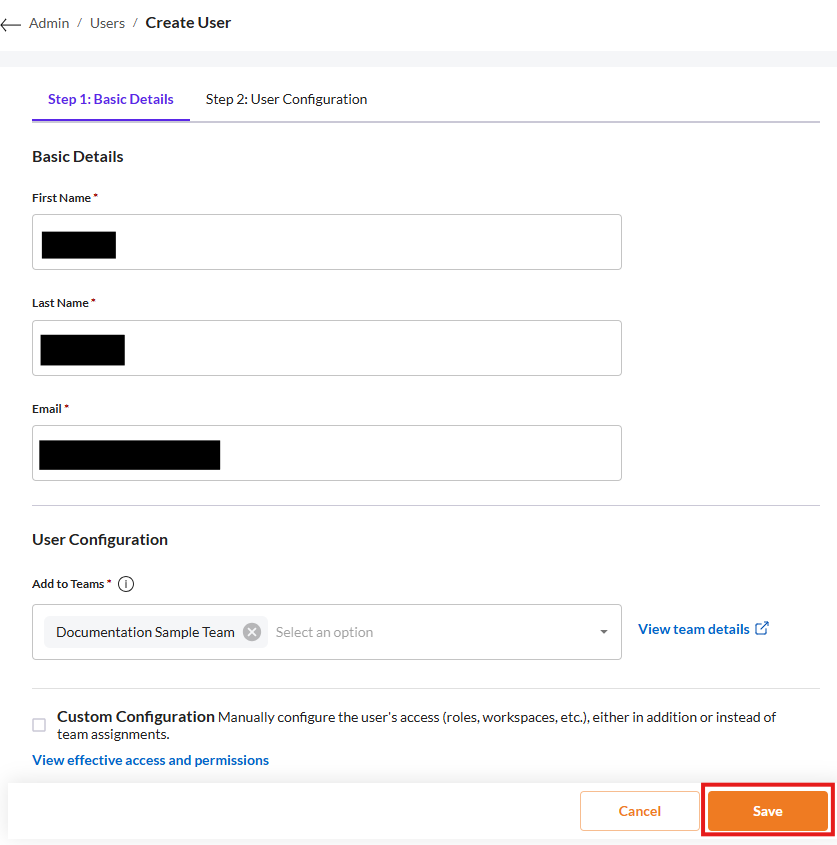This screenshot has width=837, height=845.
Task: Expand the Add to Teams dropdown arrow
Action: (x=604, y=632)
